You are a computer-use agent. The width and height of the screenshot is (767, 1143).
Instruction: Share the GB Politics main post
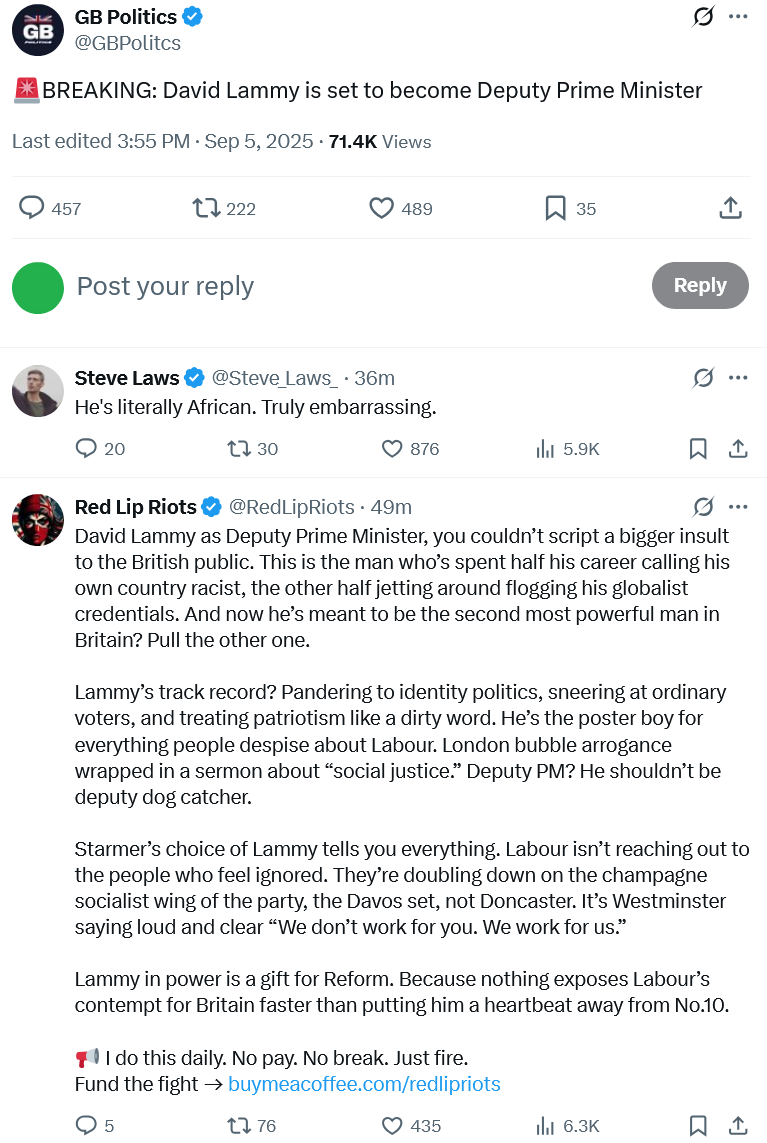[x=731, y=208]
